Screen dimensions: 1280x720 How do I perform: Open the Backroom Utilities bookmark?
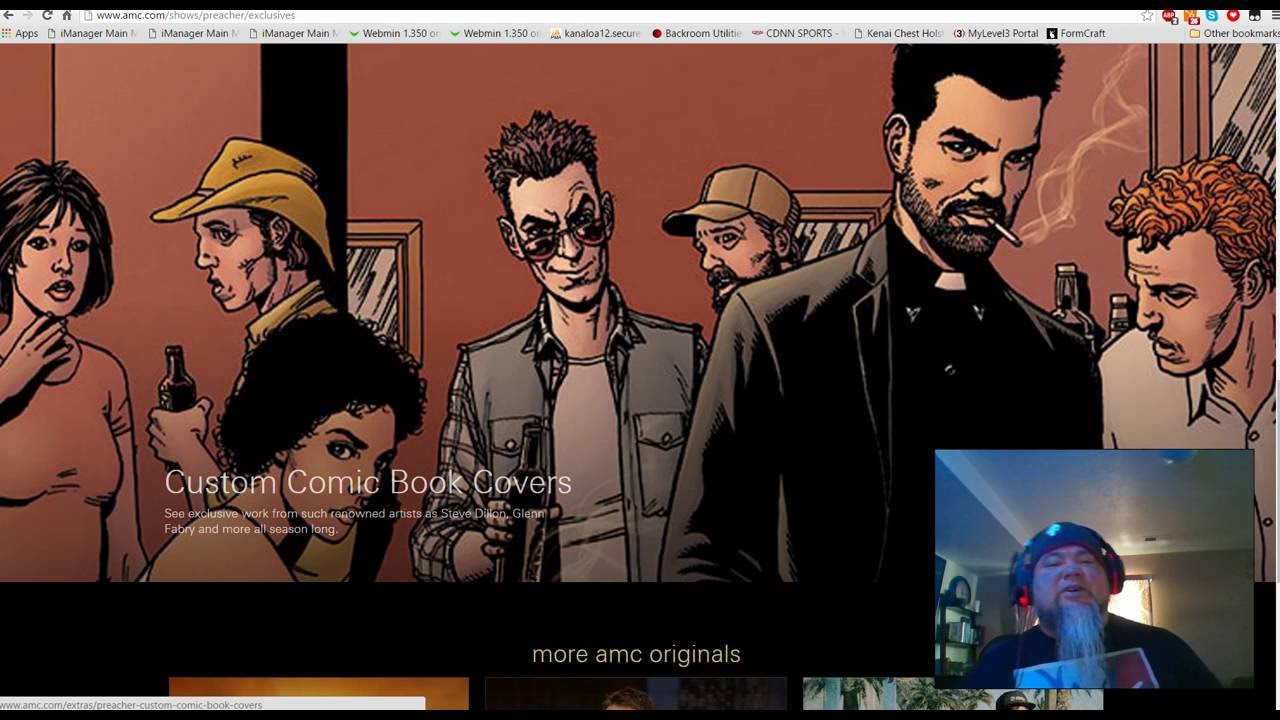(697, 33)
